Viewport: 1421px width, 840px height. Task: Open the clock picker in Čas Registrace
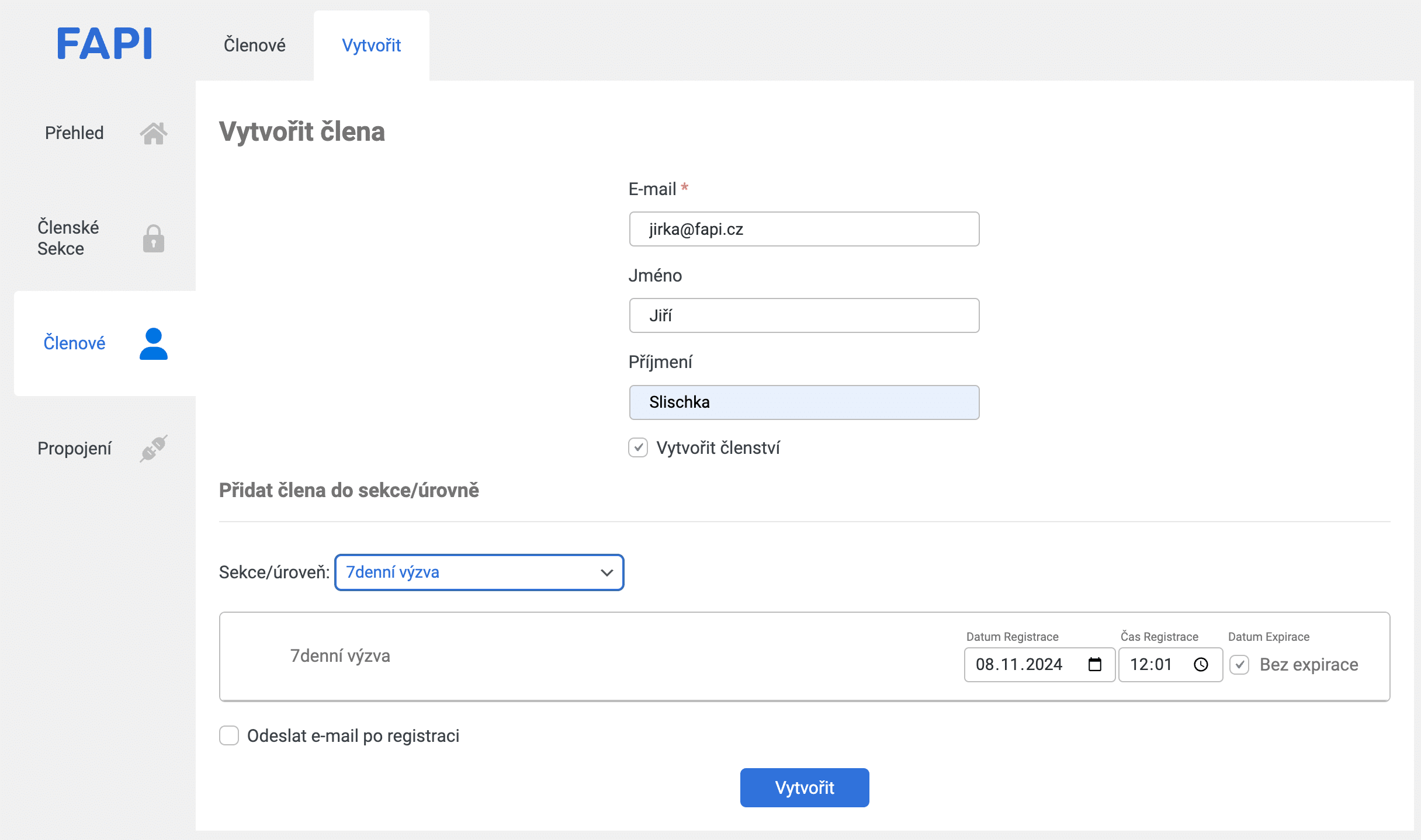pyautogui.click(x=1201, y=665)
